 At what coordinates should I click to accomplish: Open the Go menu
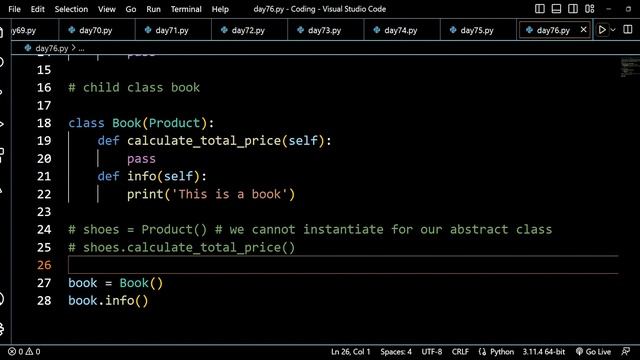tap(131, 9)
